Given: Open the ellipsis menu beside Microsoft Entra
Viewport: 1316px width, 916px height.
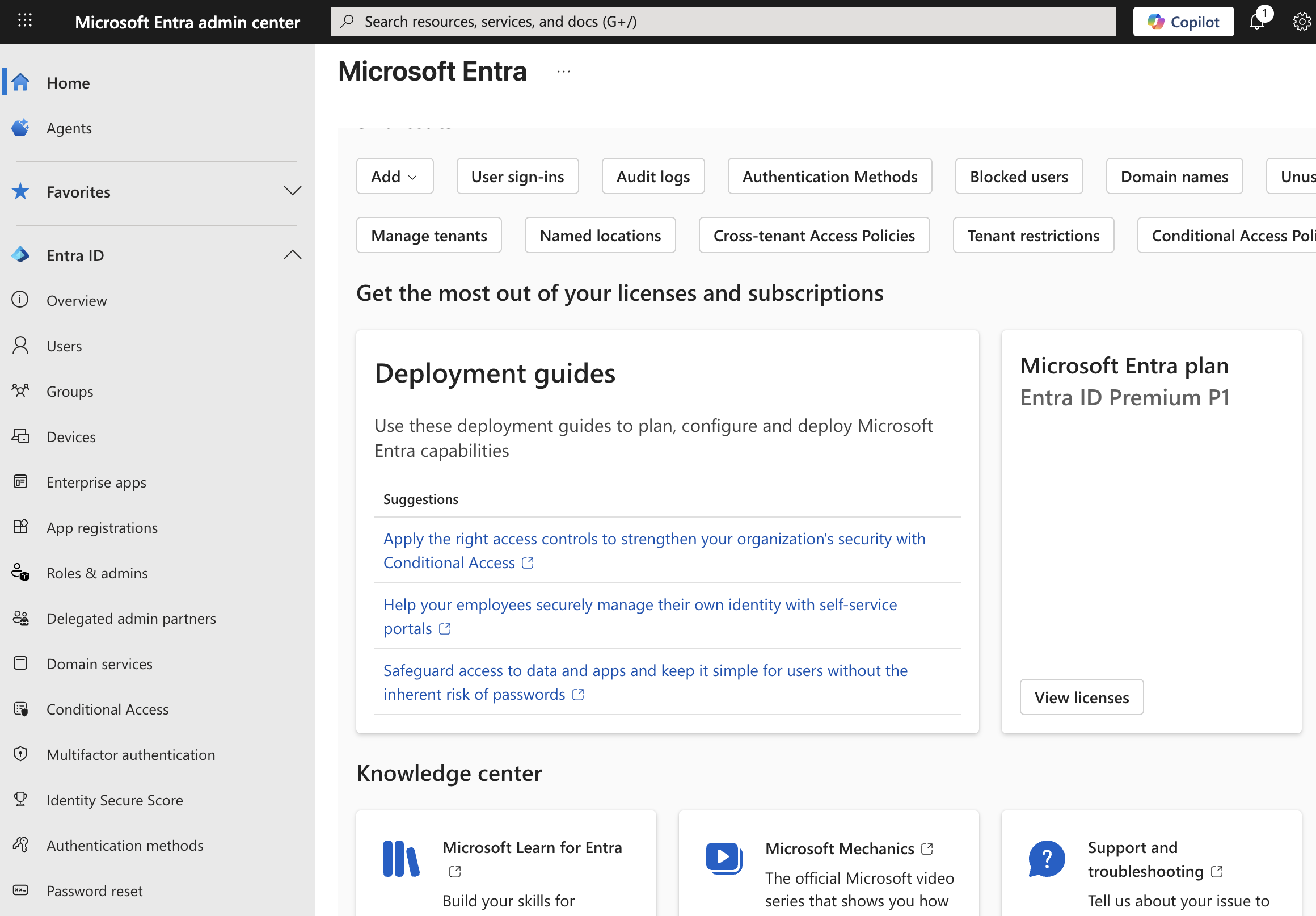Looking at the screenshot, I should coord(563,72).
